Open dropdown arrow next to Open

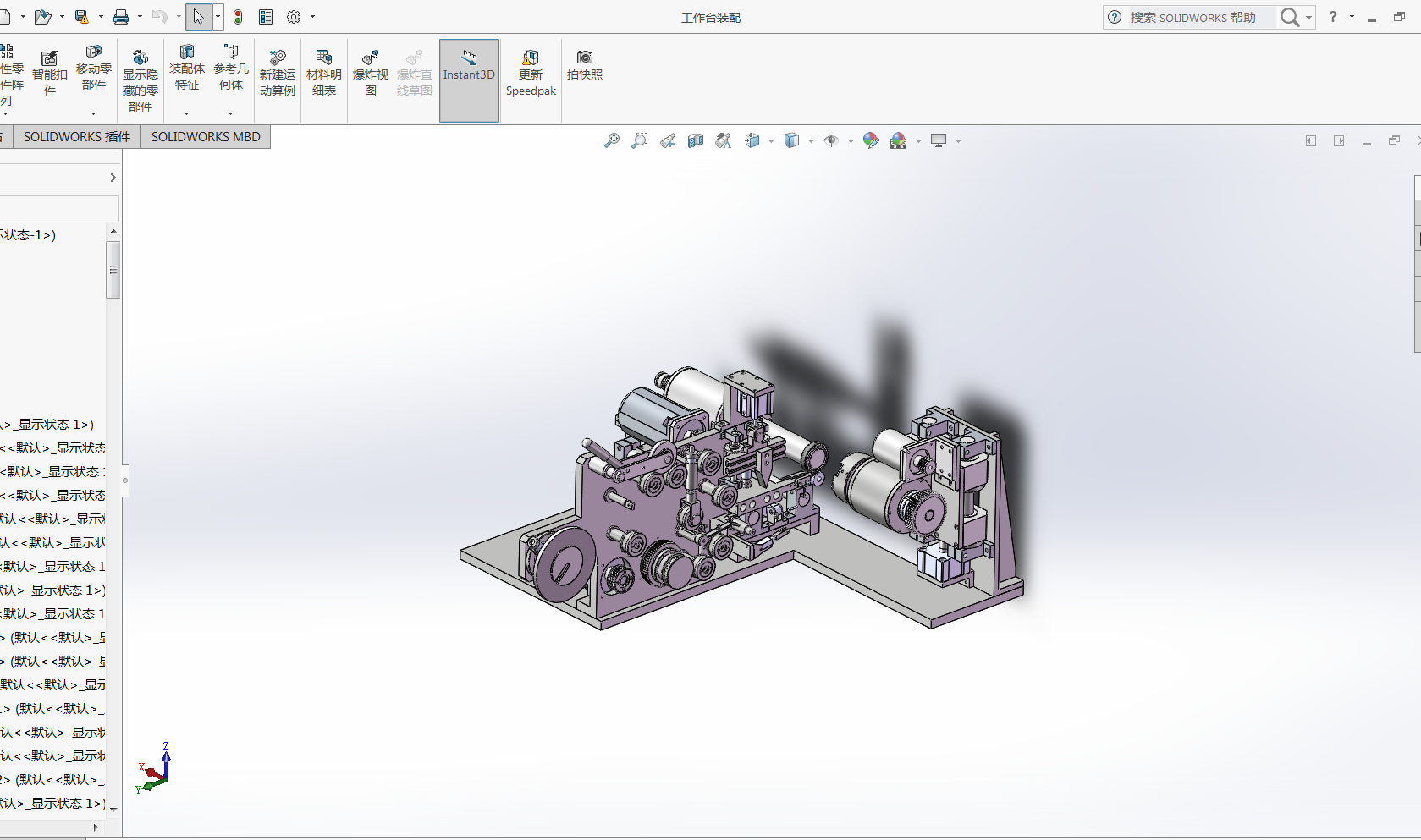pyautogui.click(x=62, y=17)
